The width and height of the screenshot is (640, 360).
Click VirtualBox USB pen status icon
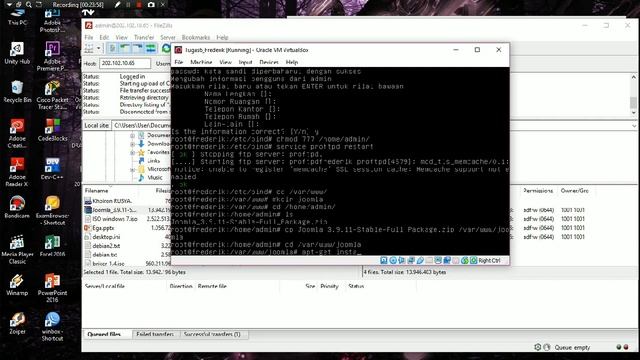420,260
